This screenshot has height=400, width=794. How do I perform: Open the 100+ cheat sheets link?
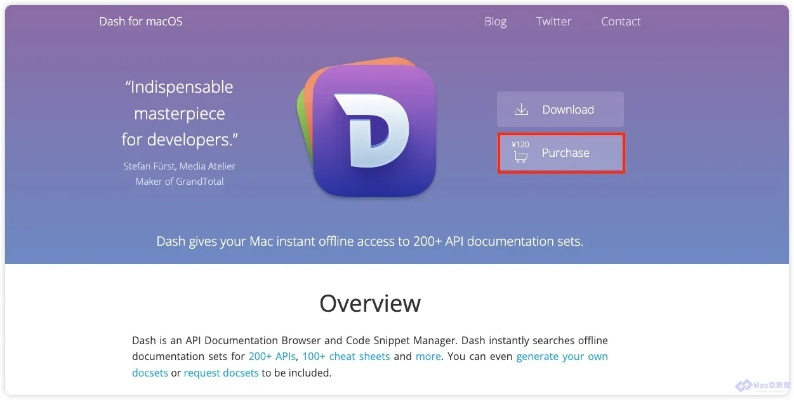coord(346,357)
